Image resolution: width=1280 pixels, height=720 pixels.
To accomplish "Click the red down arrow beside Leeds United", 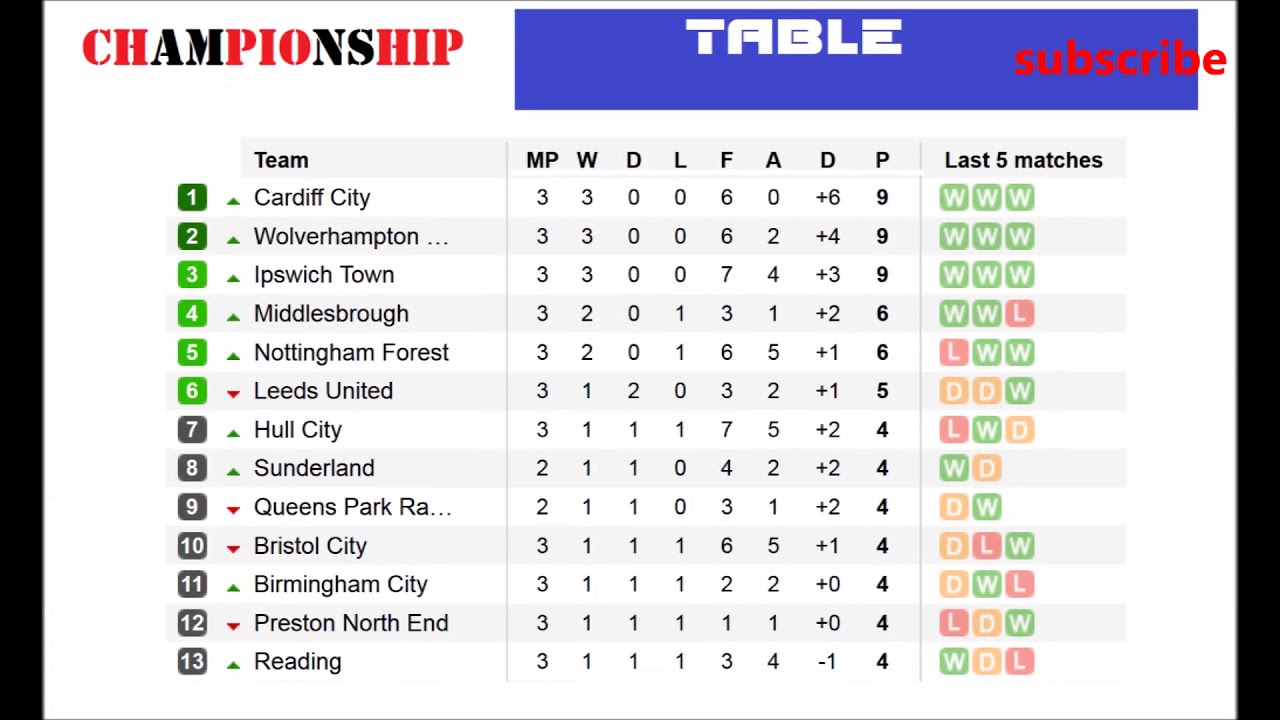I will point(233,393).
